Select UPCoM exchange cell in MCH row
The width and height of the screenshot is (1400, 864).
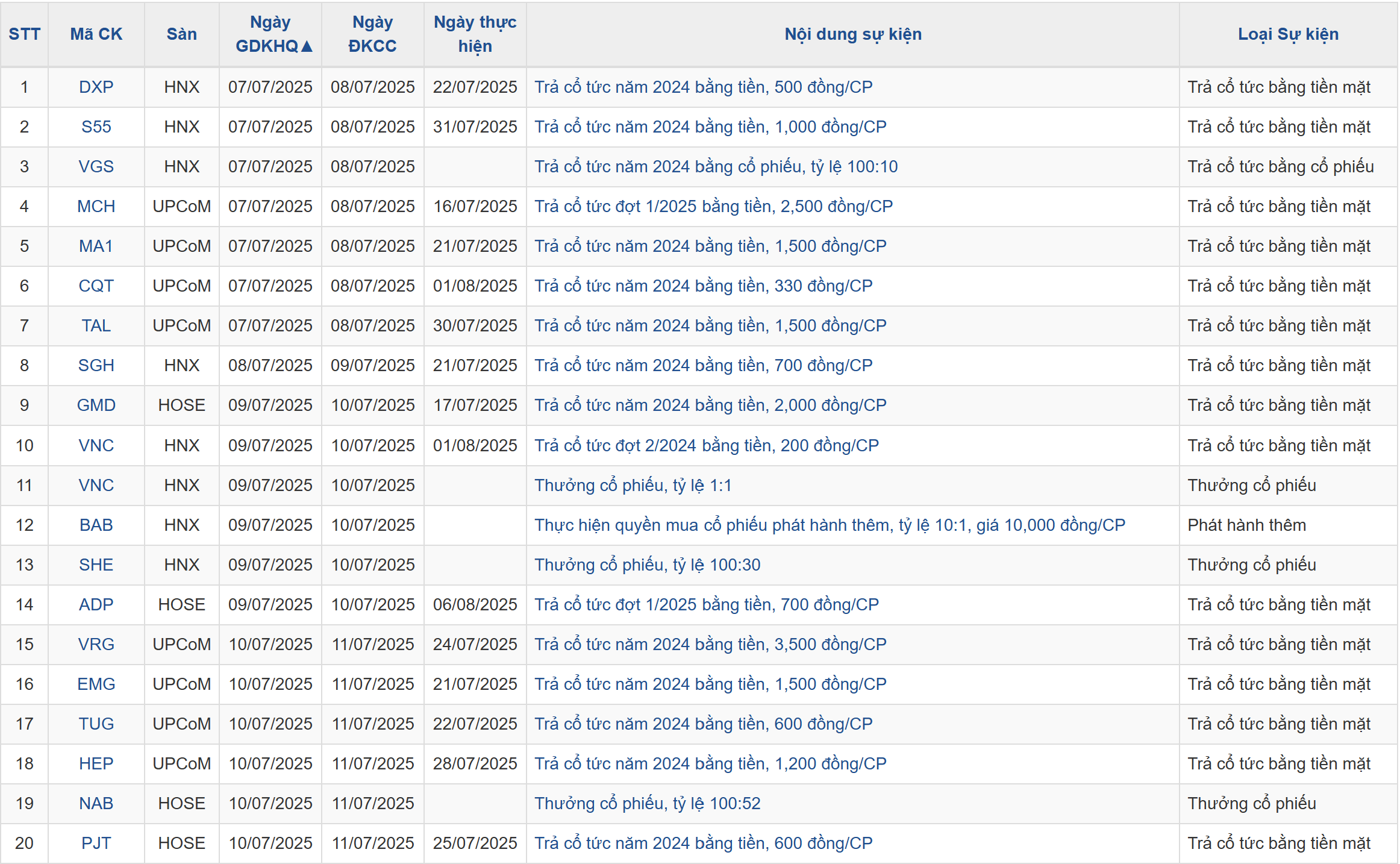pos(182,207)
